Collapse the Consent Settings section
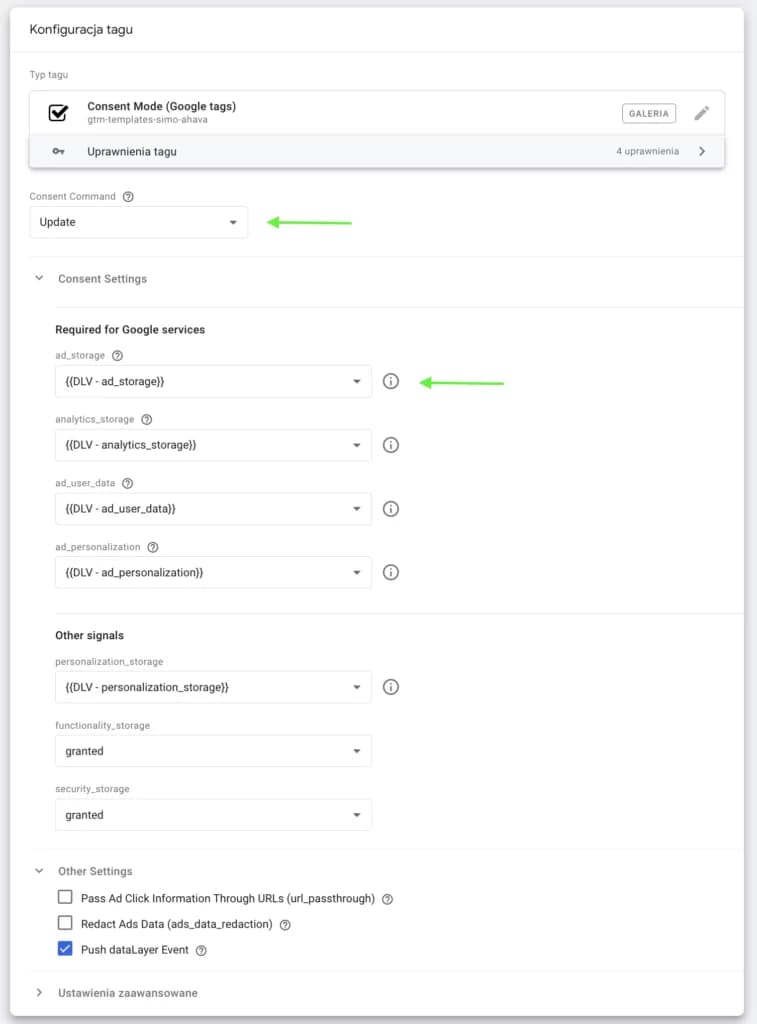The width and height of the screenshot is (757, 1024). pos(39,278)
